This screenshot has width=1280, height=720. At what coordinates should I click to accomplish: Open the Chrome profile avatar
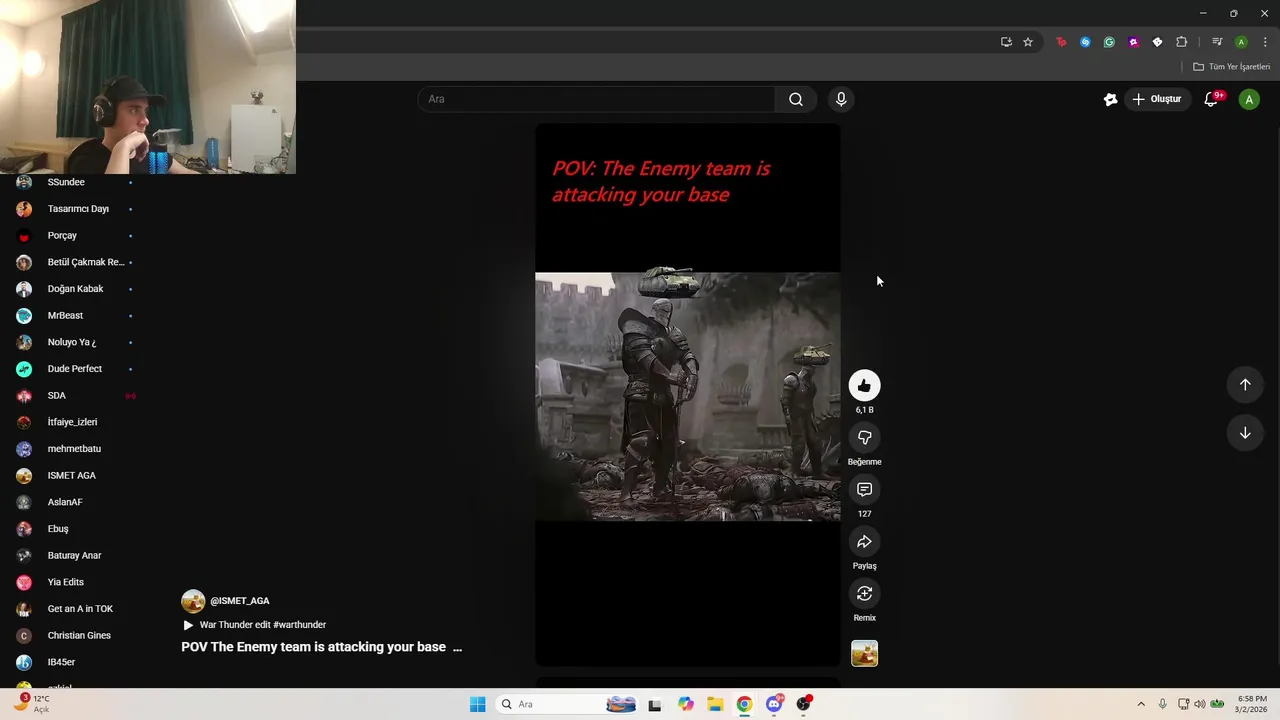click(1241, 42)
